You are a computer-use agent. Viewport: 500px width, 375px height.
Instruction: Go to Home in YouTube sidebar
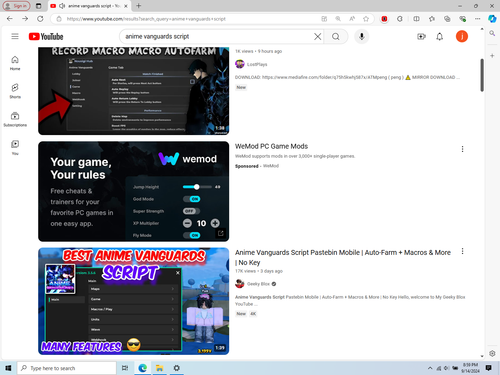(x=15, y=63)
